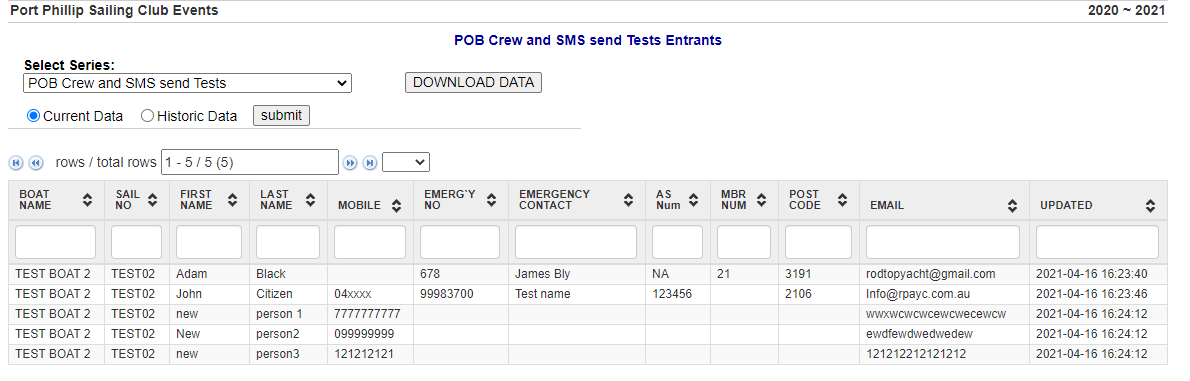
Task: Click the FIRST NAME filter field
Action: point(209,242)
